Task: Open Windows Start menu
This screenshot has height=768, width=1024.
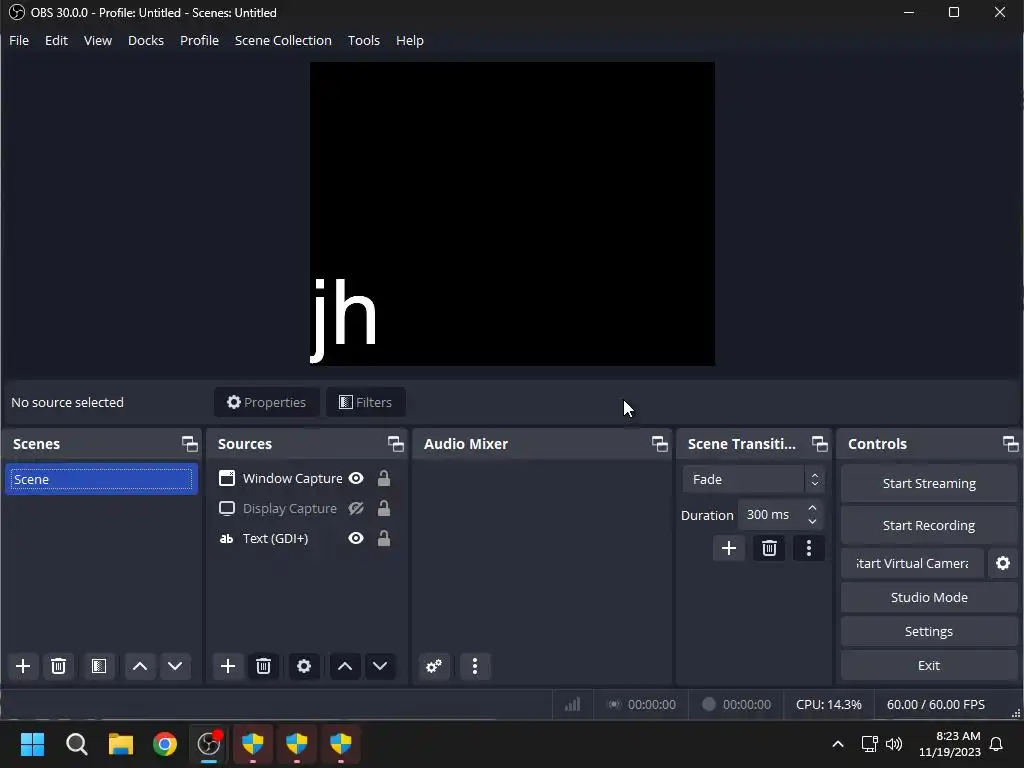Action: click(32, 744)
